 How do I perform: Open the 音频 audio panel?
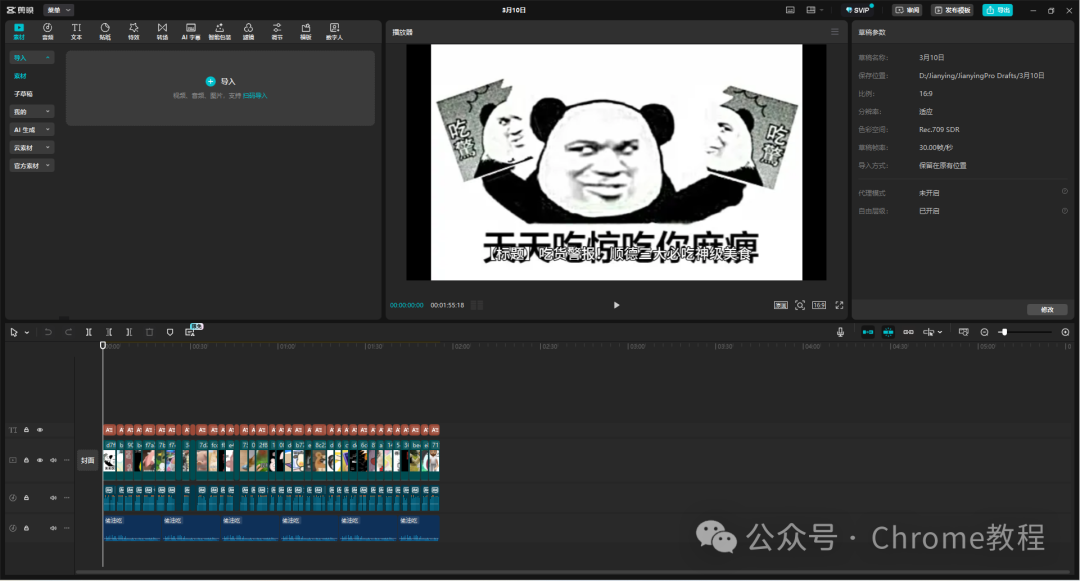click(x=48, y=31)
